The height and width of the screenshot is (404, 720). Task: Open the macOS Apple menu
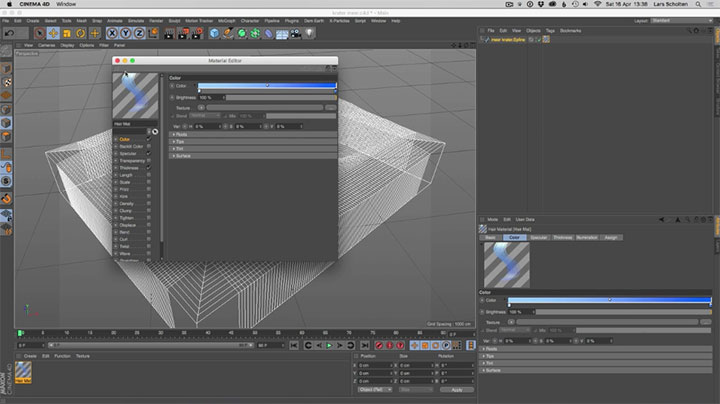(x=9, y=4)
